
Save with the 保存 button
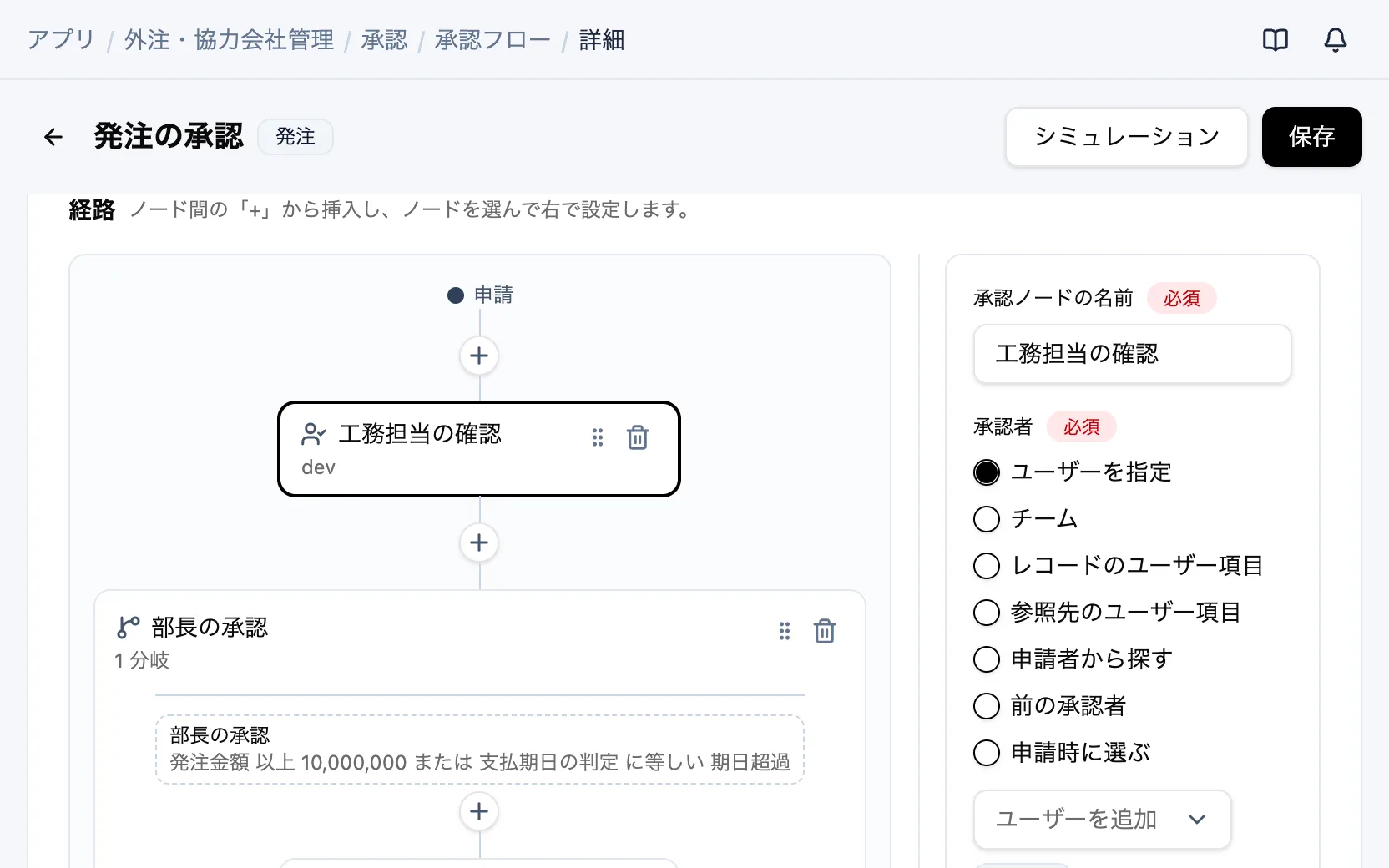[1312, 137]
